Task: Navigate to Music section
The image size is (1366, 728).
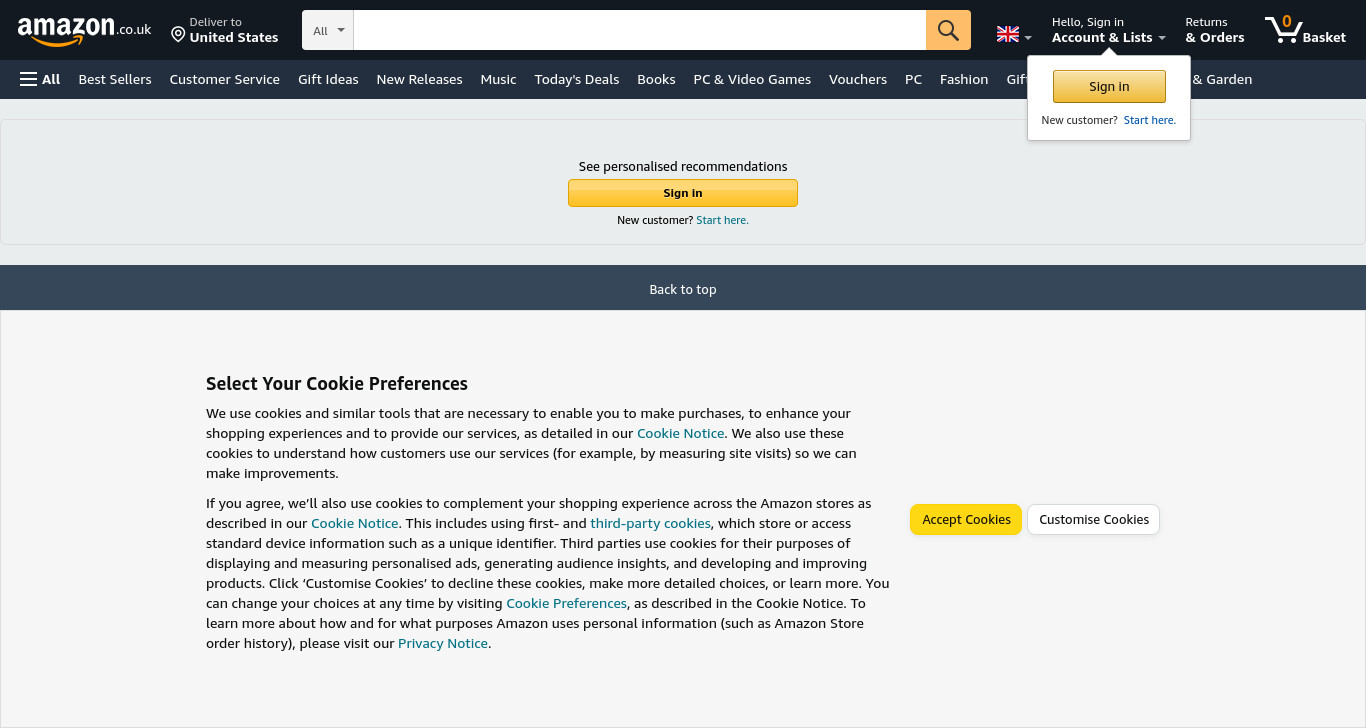Action: [498, 79]
